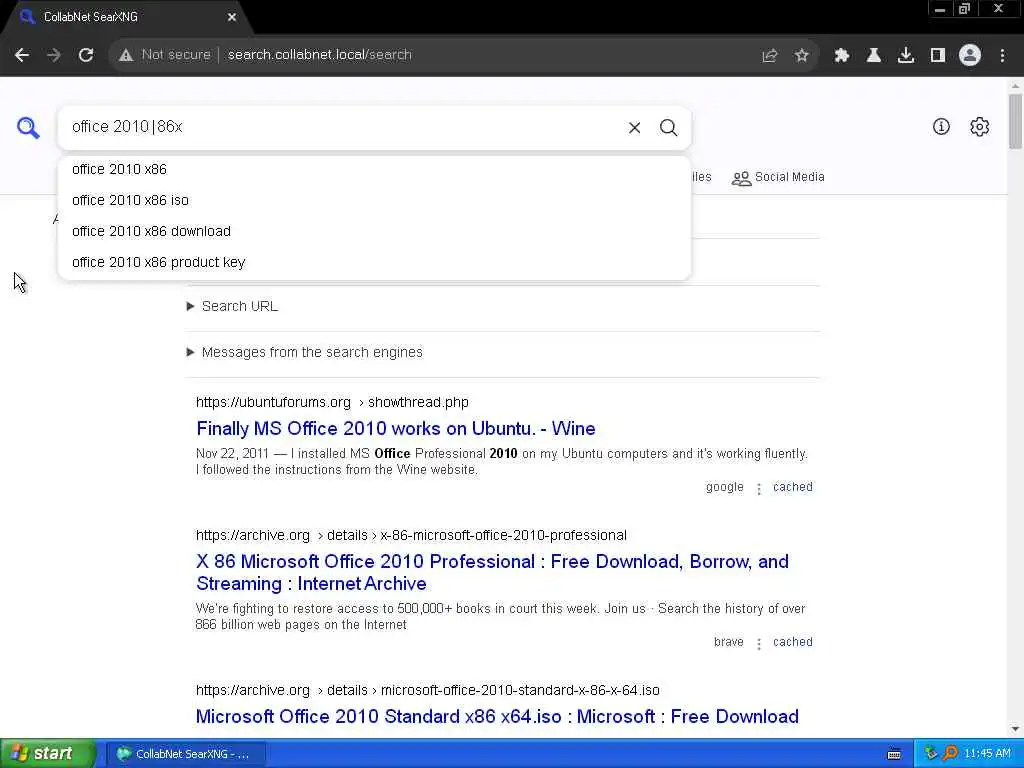This screenshot has height=768, width=1024.
Task: Click the on-screen keyboard tray icon
Action: tap(894, 754)
